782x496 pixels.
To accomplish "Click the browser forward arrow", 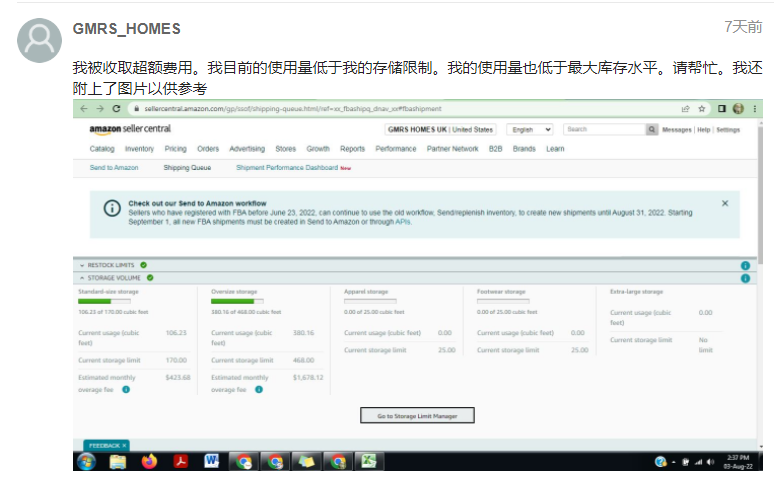I will pos(100,109).
